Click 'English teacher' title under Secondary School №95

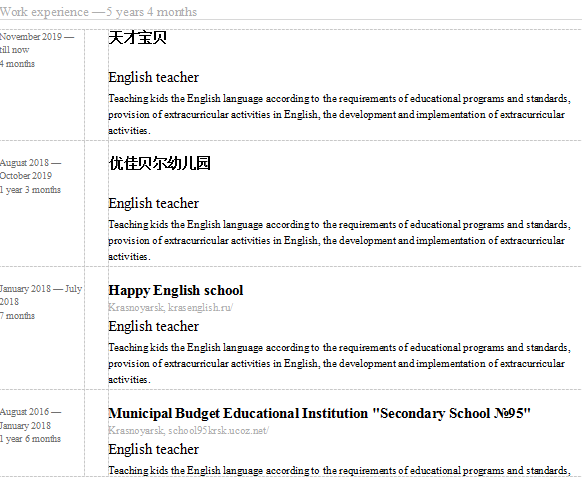click(154, 449)
